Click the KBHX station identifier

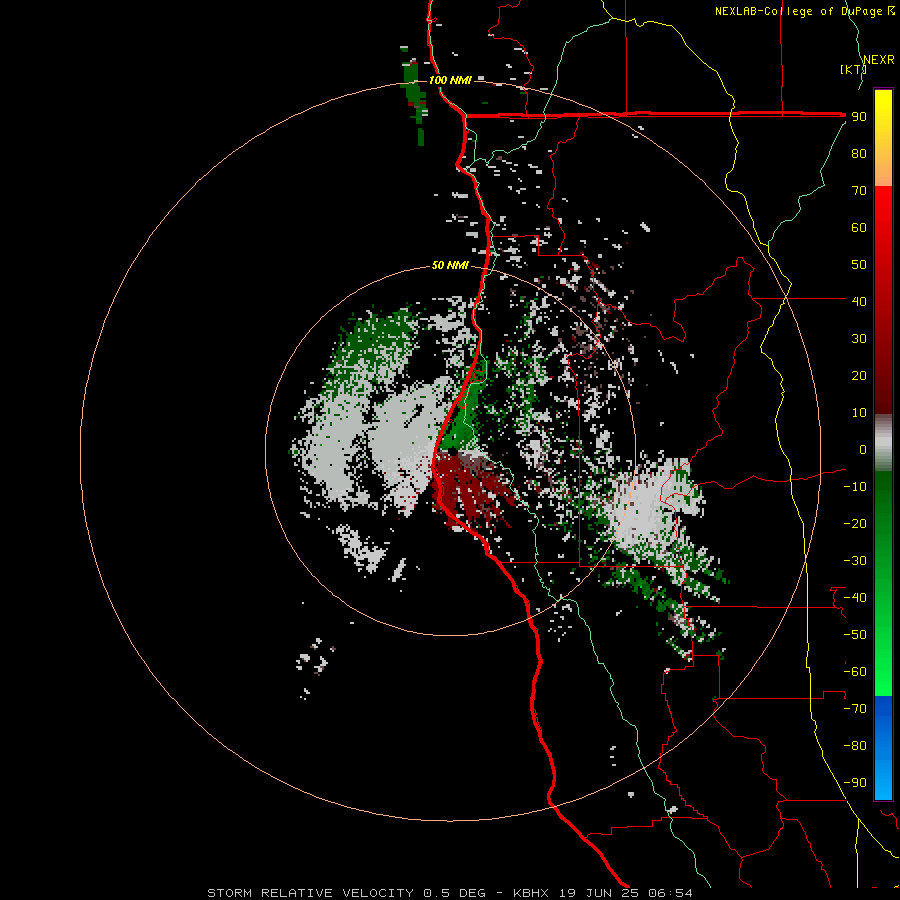[531, 893]
